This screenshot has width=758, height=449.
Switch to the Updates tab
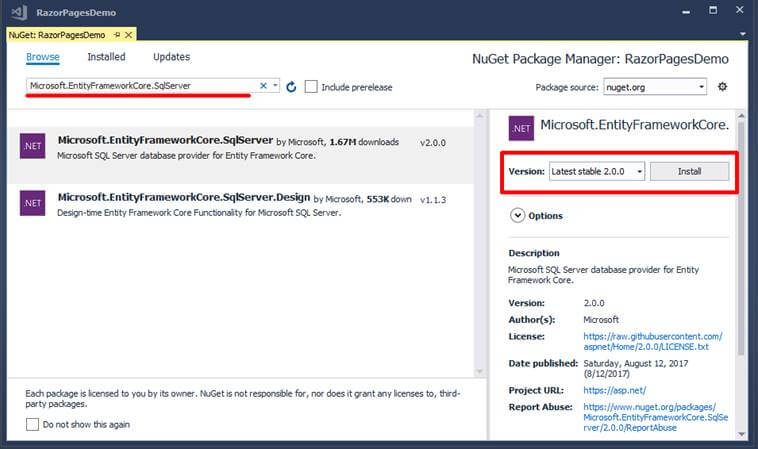[172, 57]
